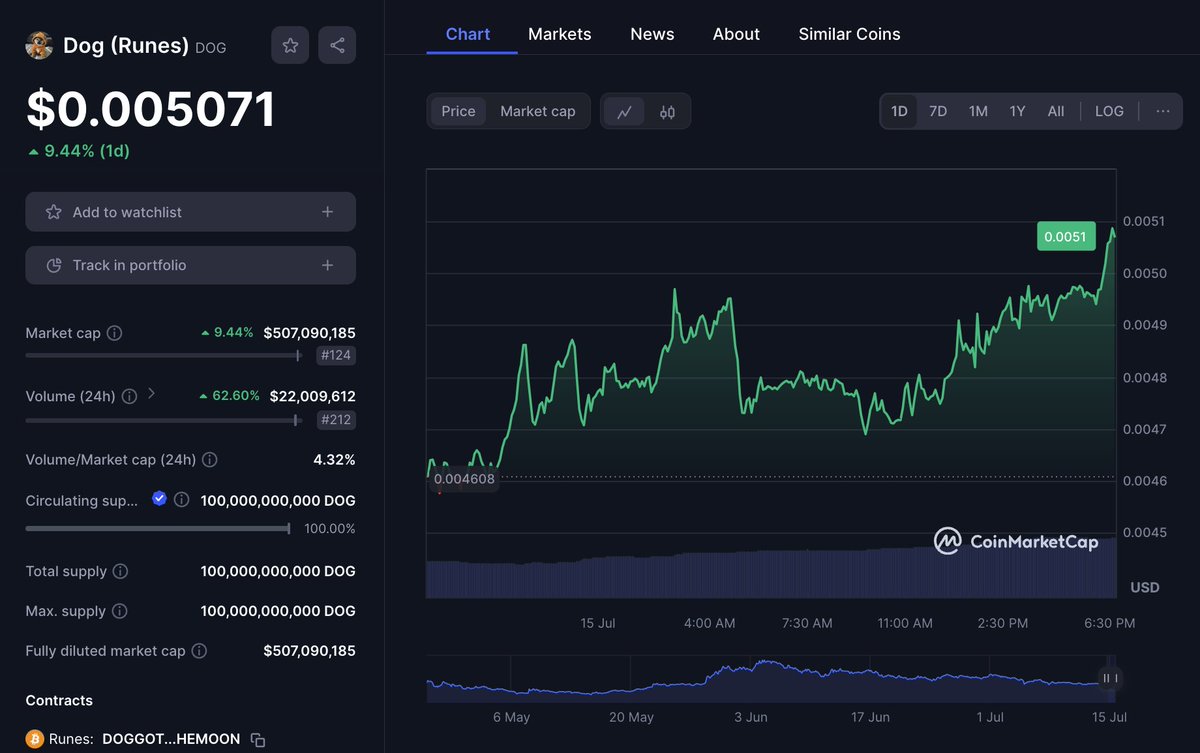Click Add to watchlist
Screen dimensions: 1200x753
coord(190,212)
